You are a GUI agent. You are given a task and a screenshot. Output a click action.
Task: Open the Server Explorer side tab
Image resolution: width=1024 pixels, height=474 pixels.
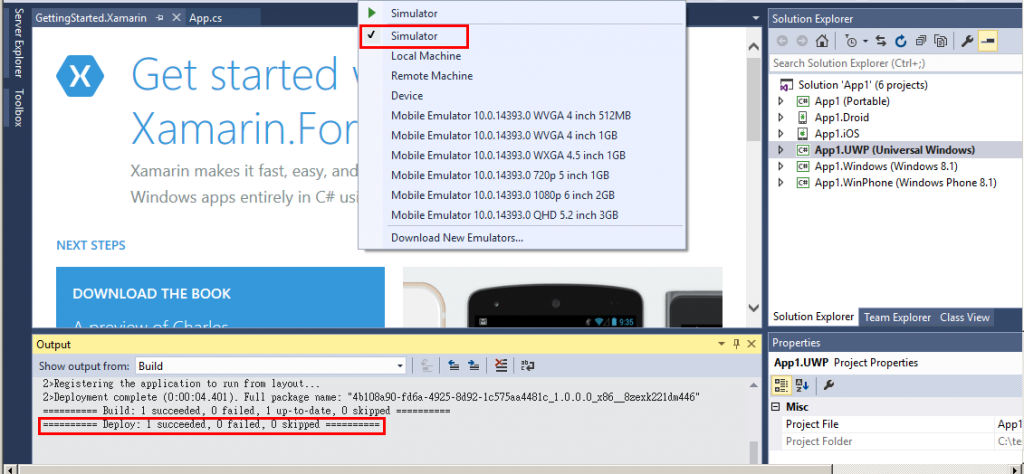coord(18,43)
